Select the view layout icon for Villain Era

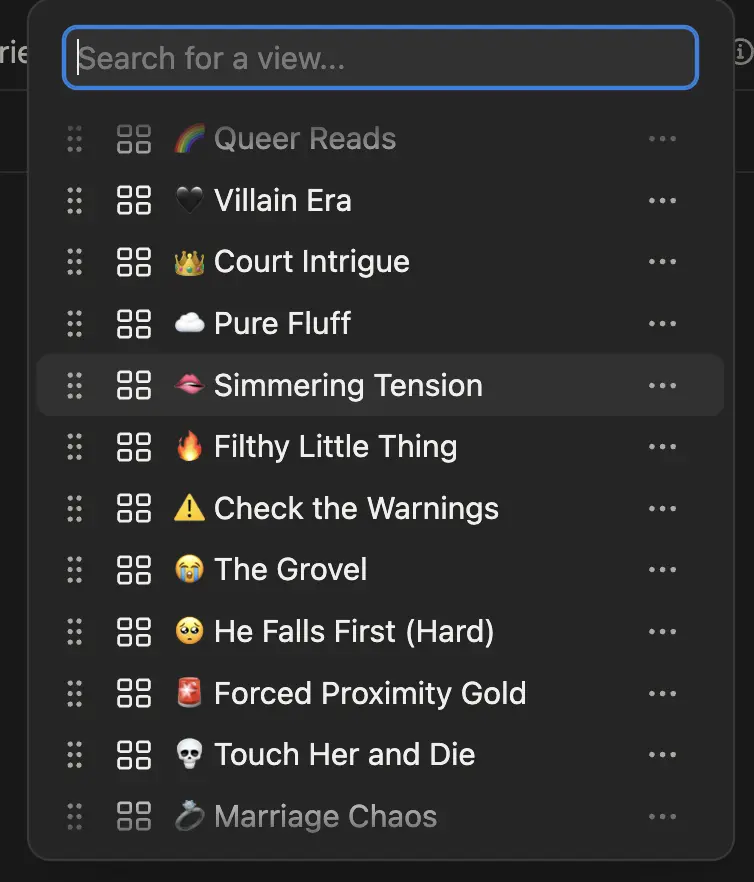[133, 200]
